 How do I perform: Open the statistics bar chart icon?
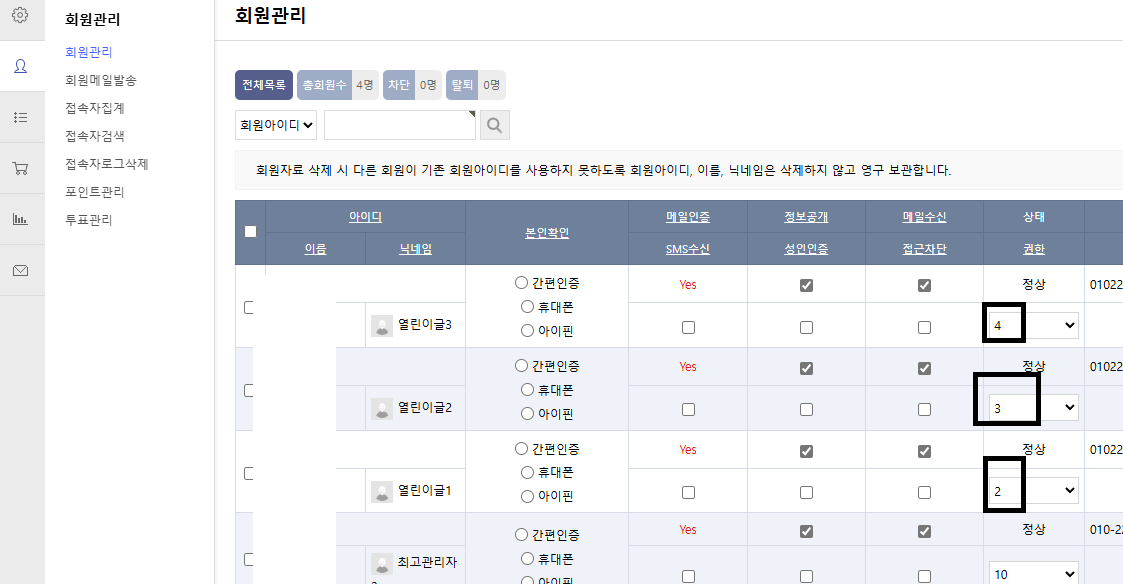[20, 219]
